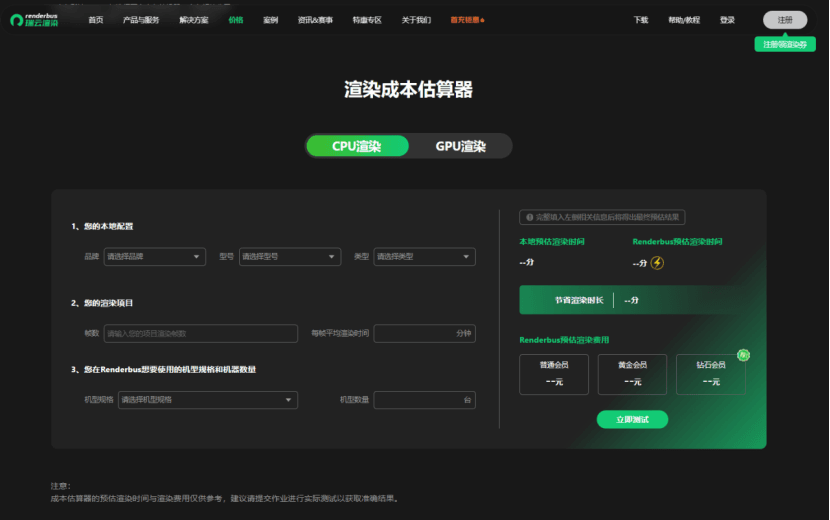Click the 渲染成本估算器 heading
Viewport: 830px width, 520px height.
(x=408, y=89)
